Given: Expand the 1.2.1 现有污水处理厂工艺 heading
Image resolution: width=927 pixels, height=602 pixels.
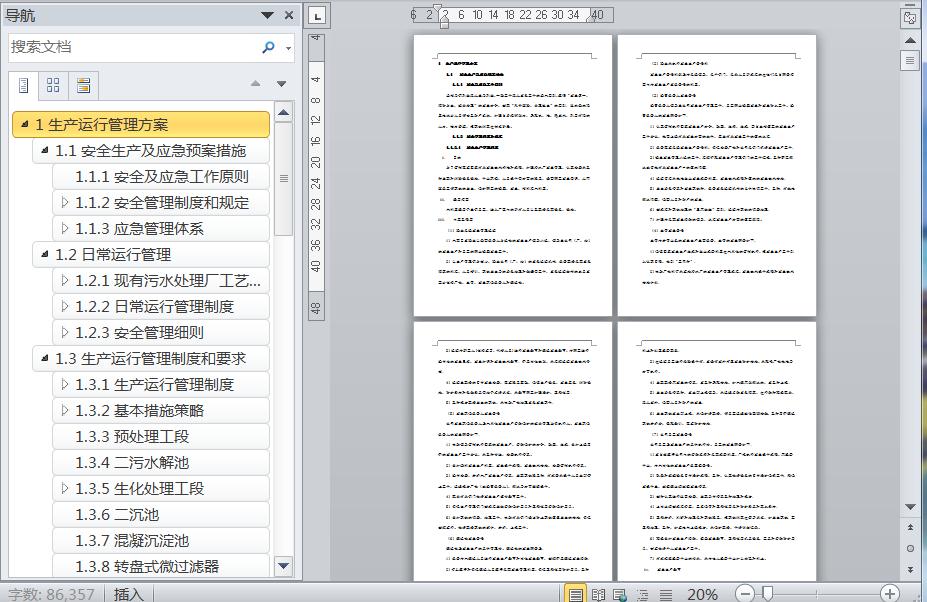Looking at the screenshot, I should click(64, 280).
